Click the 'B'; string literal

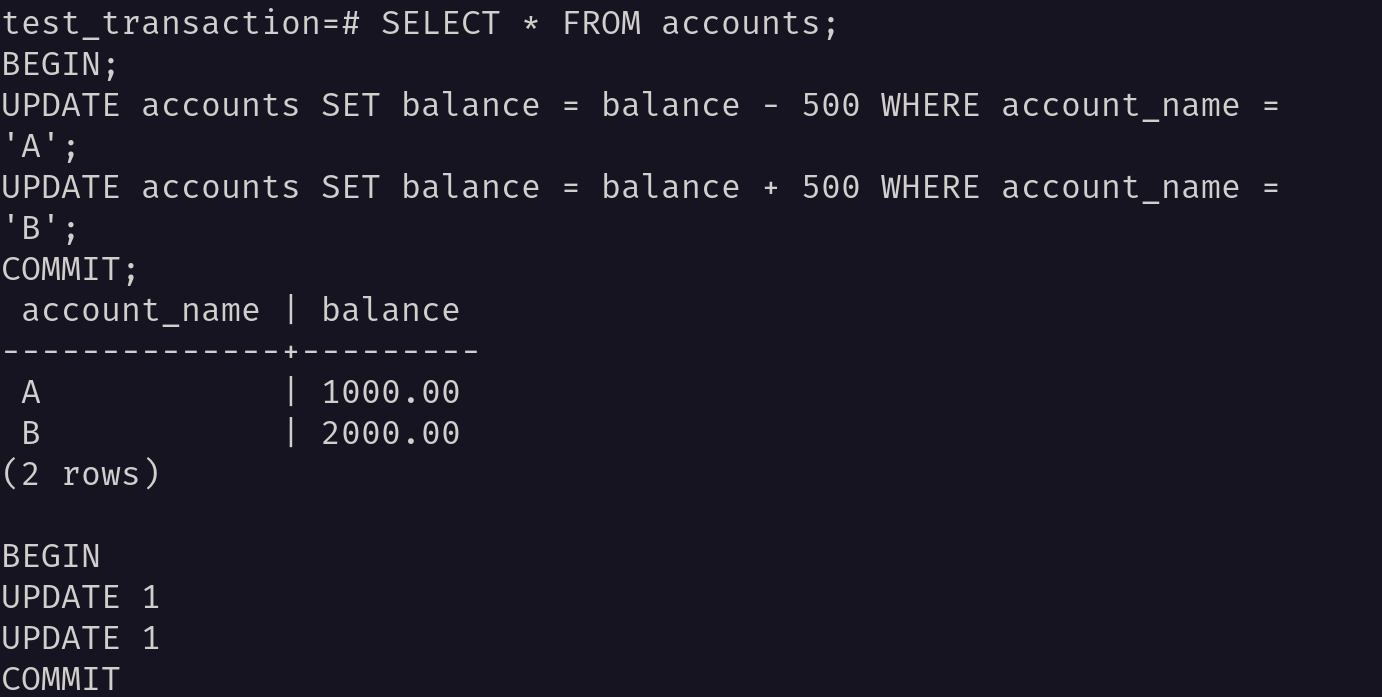point(40,228)
